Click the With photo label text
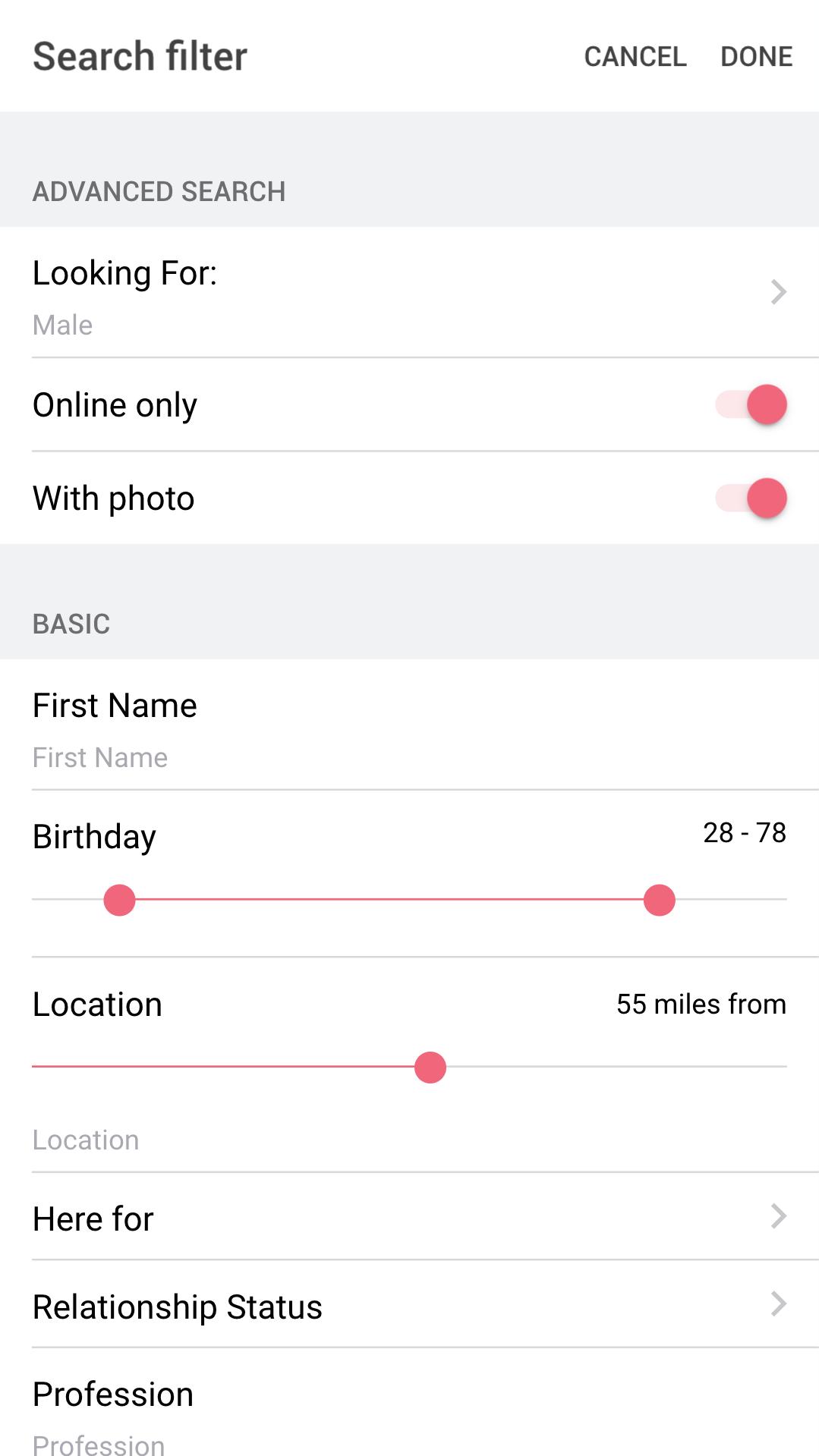This screenshot has width=819, height=1456. point(114,498)
